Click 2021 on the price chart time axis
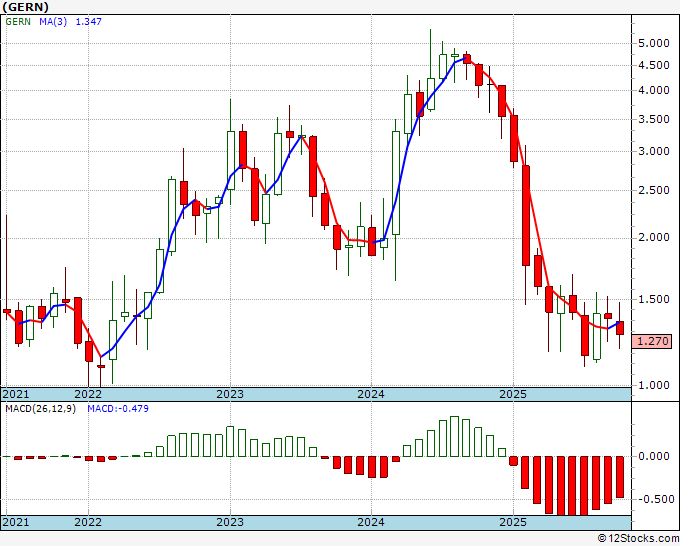 16,394
